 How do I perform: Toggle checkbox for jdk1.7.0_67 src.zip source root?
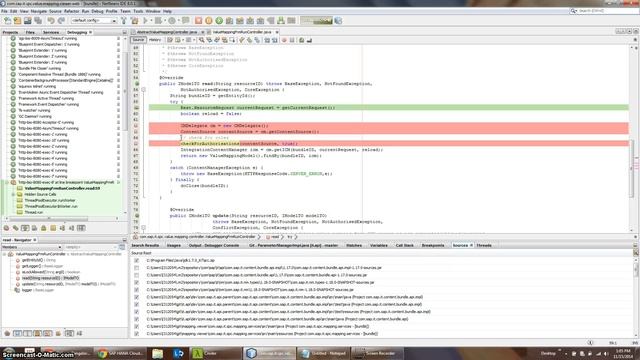(137, 260)
